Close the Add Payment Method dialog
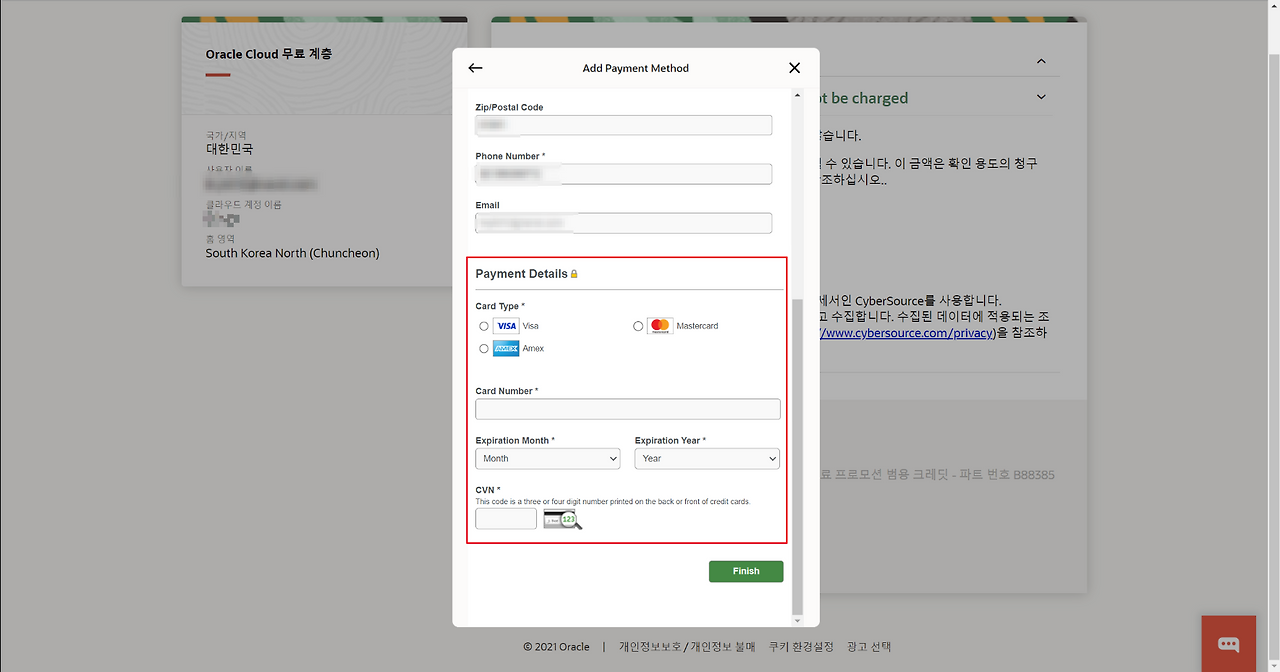 tap(794, 68)
